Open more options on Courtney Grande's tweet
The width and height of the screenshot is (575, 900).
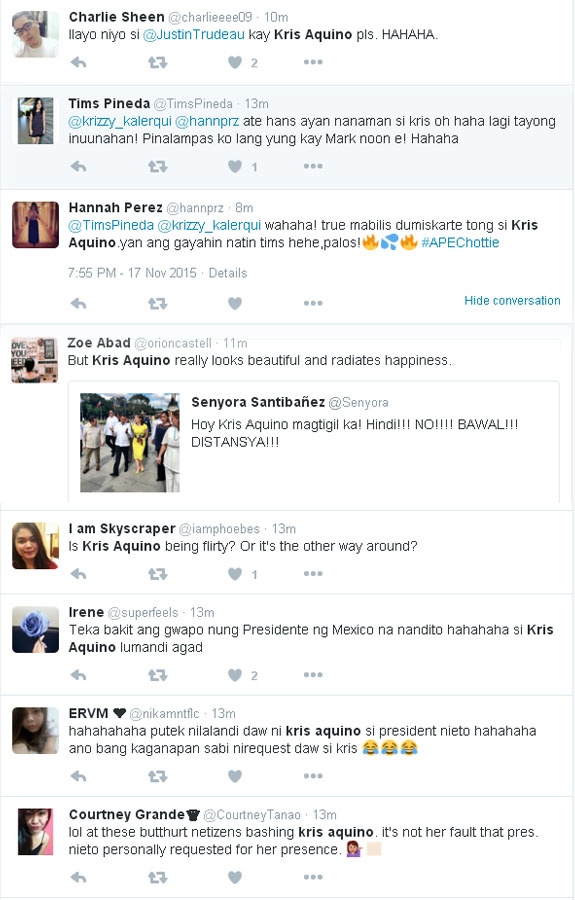[313, 877]
